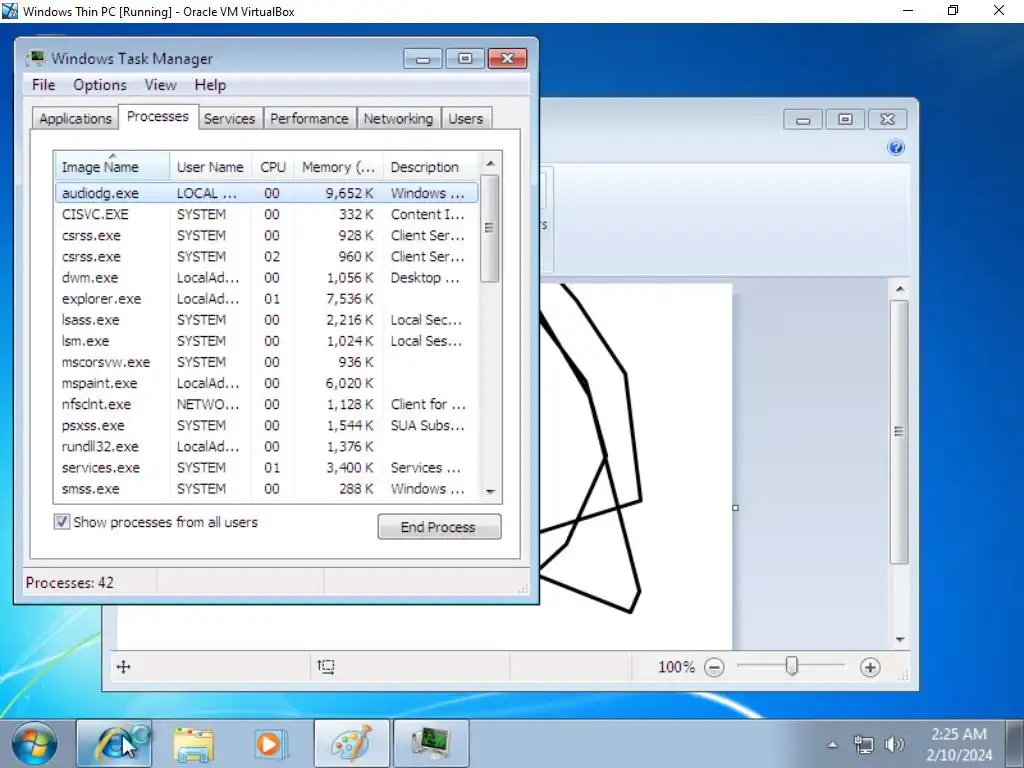Select the CISVC.EXE process row
The width and height of the screenshot is (1024, 768).
point(266,214)
